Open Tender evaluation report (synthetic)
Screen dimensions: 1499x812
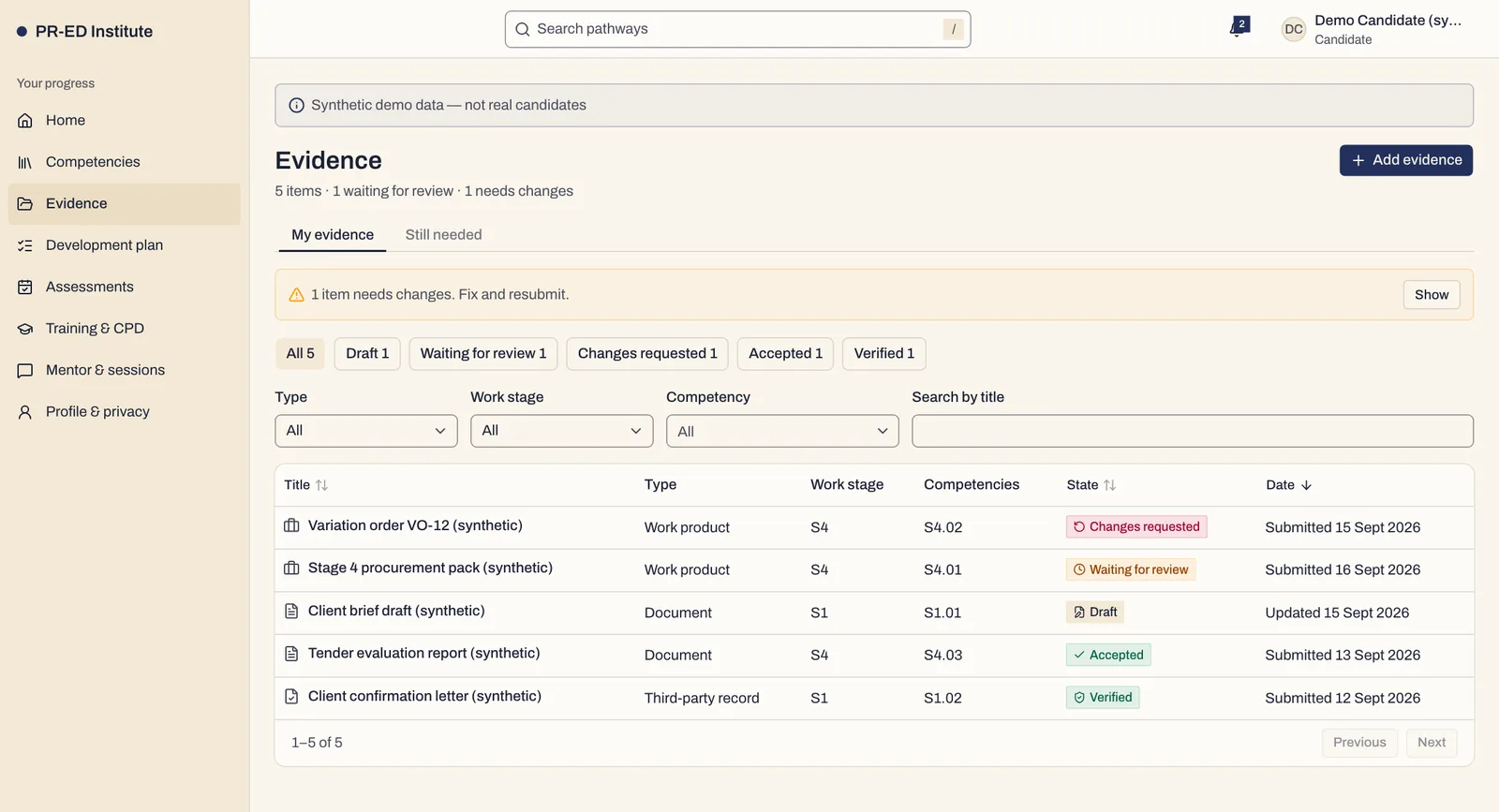[423, 654]
